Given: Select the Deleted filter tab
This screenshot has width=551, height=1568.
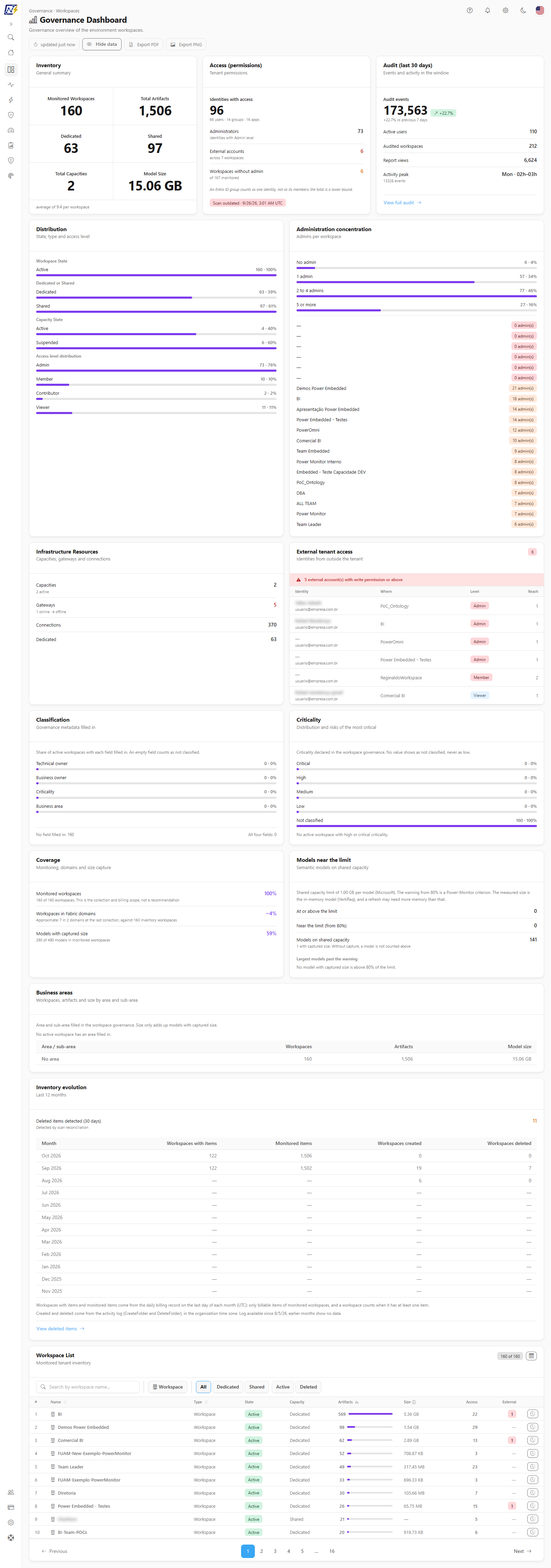Looking at the screenshot, I should 308,1386.
